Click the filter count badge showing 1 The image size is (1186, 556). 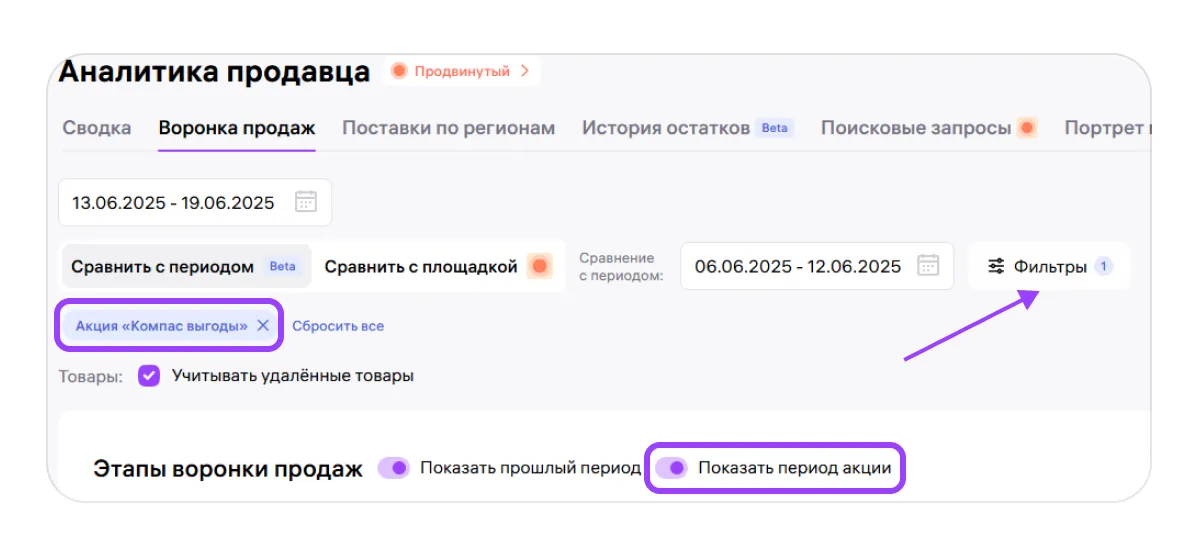[1103, 266]
